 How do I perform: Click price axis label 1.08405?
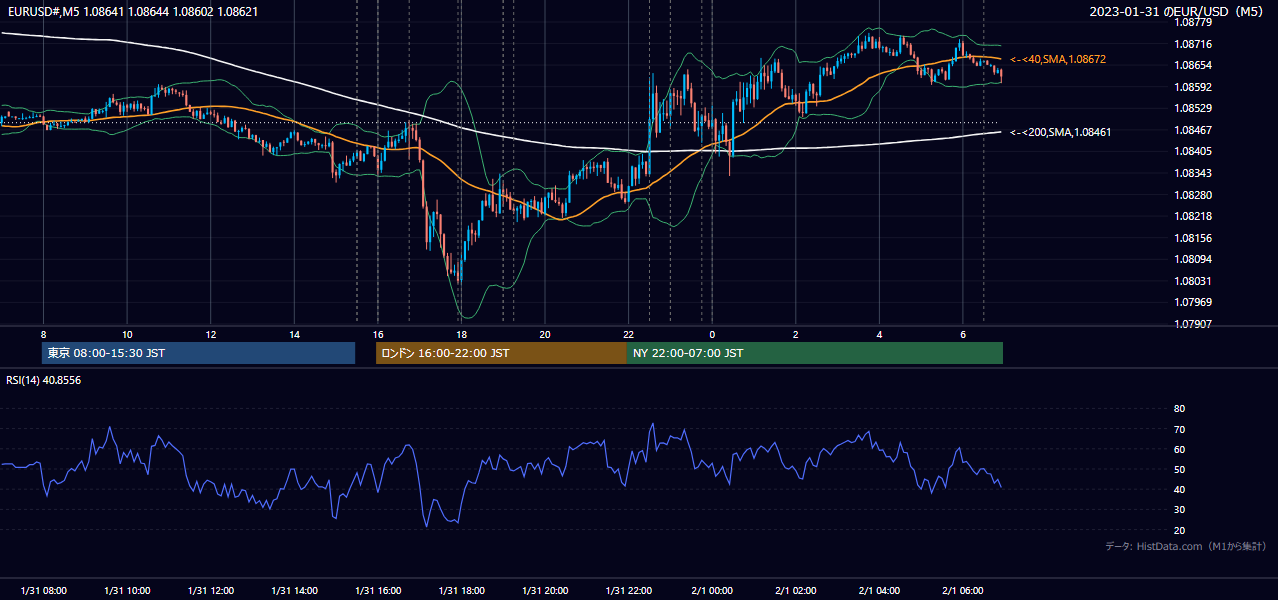[1193, 151]
